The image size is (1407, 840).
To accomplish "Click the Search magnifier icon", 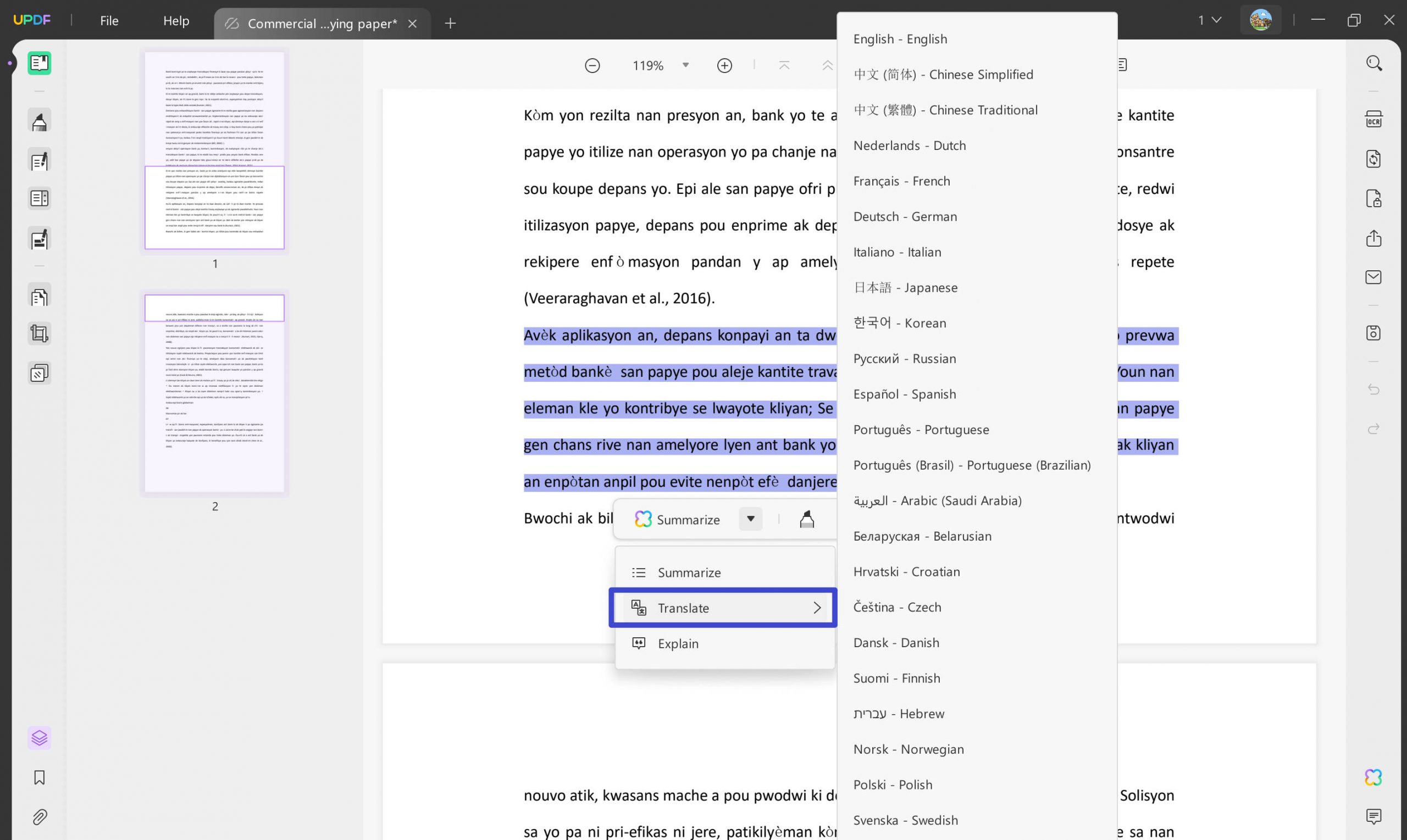I will tap(1373, 63).
